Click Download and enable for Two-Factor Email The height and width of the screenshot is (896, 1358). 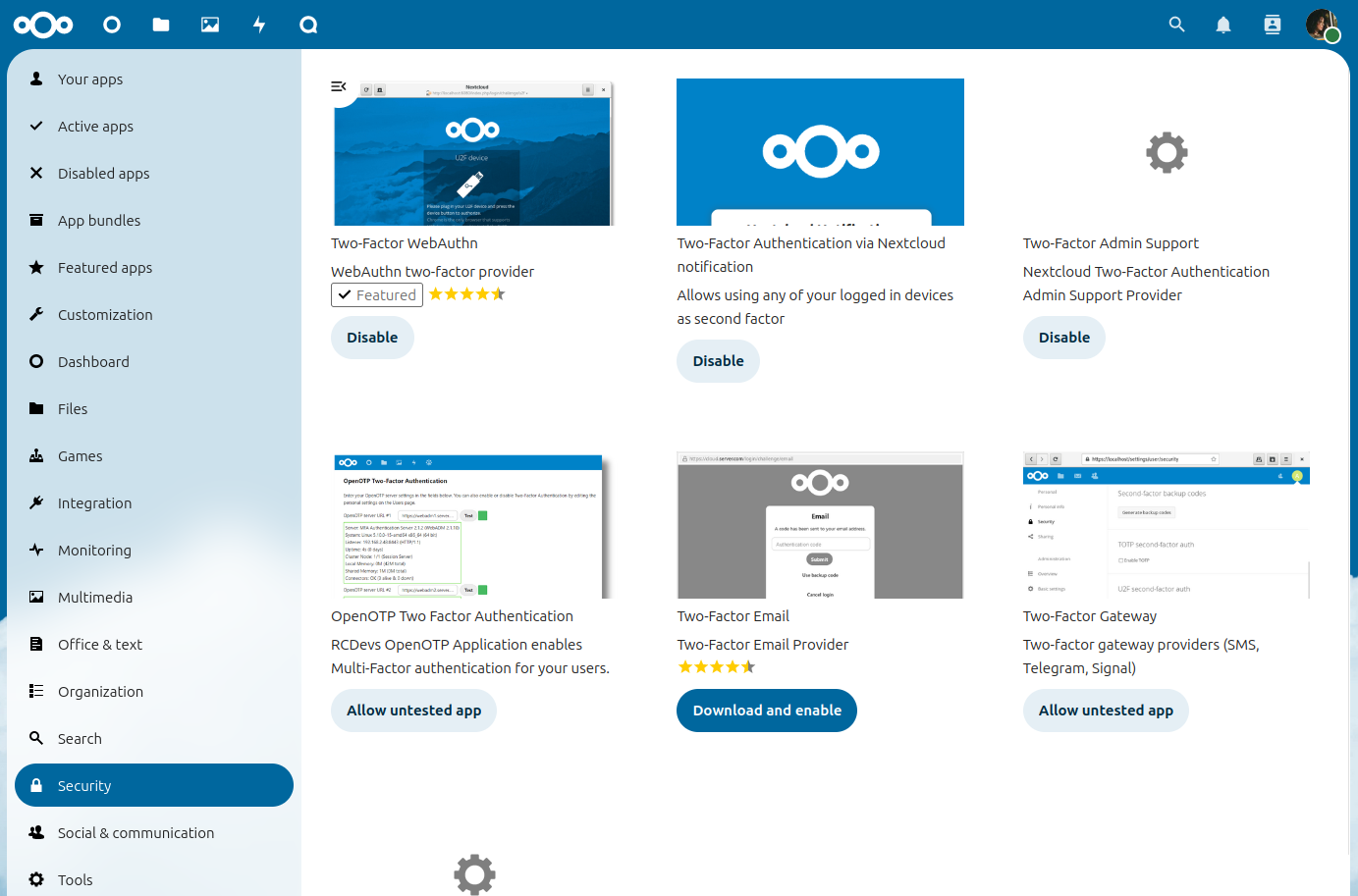point(767,711)
